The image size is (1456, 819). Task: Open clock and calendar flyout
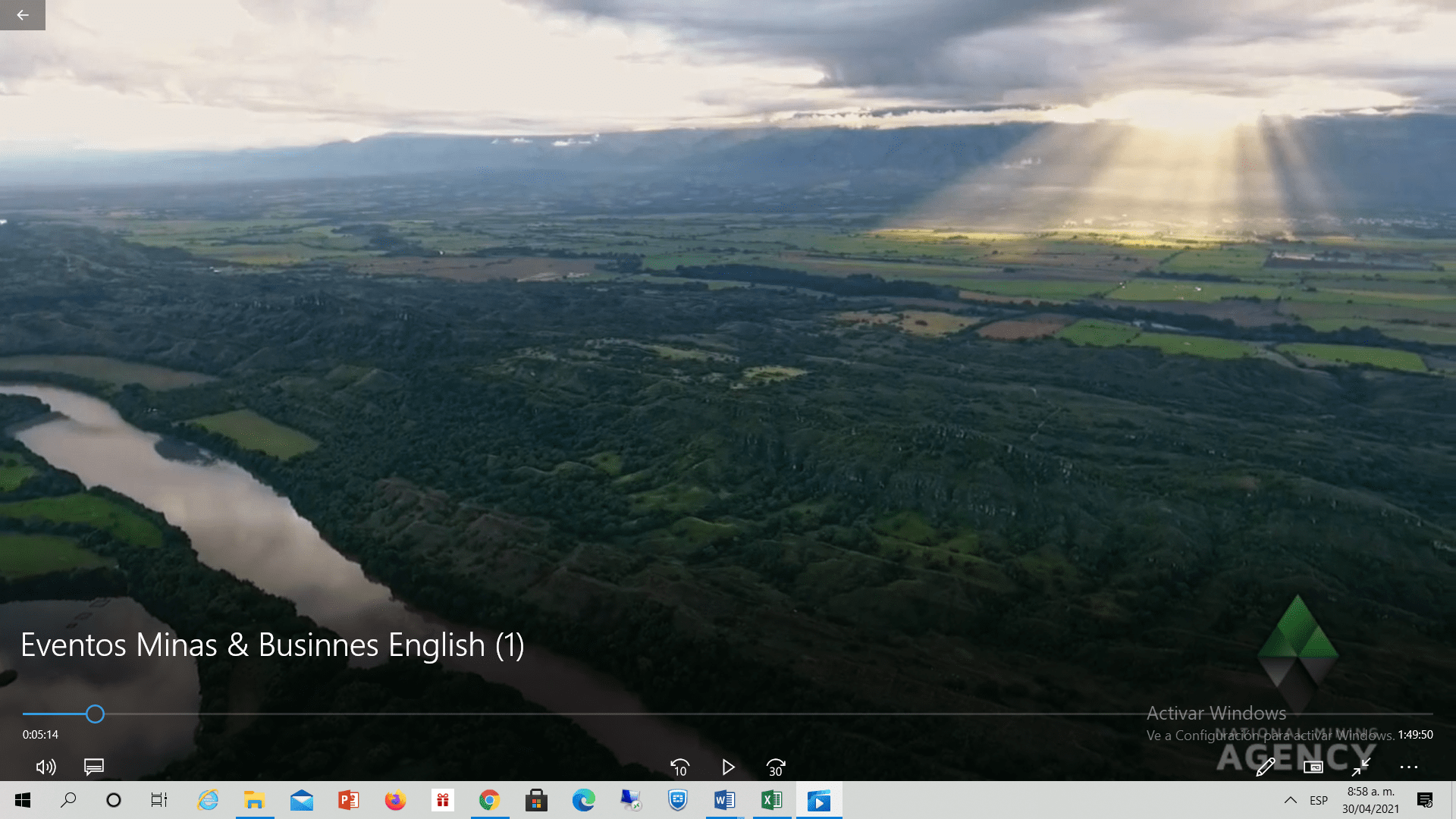[x=1370, y=800]
